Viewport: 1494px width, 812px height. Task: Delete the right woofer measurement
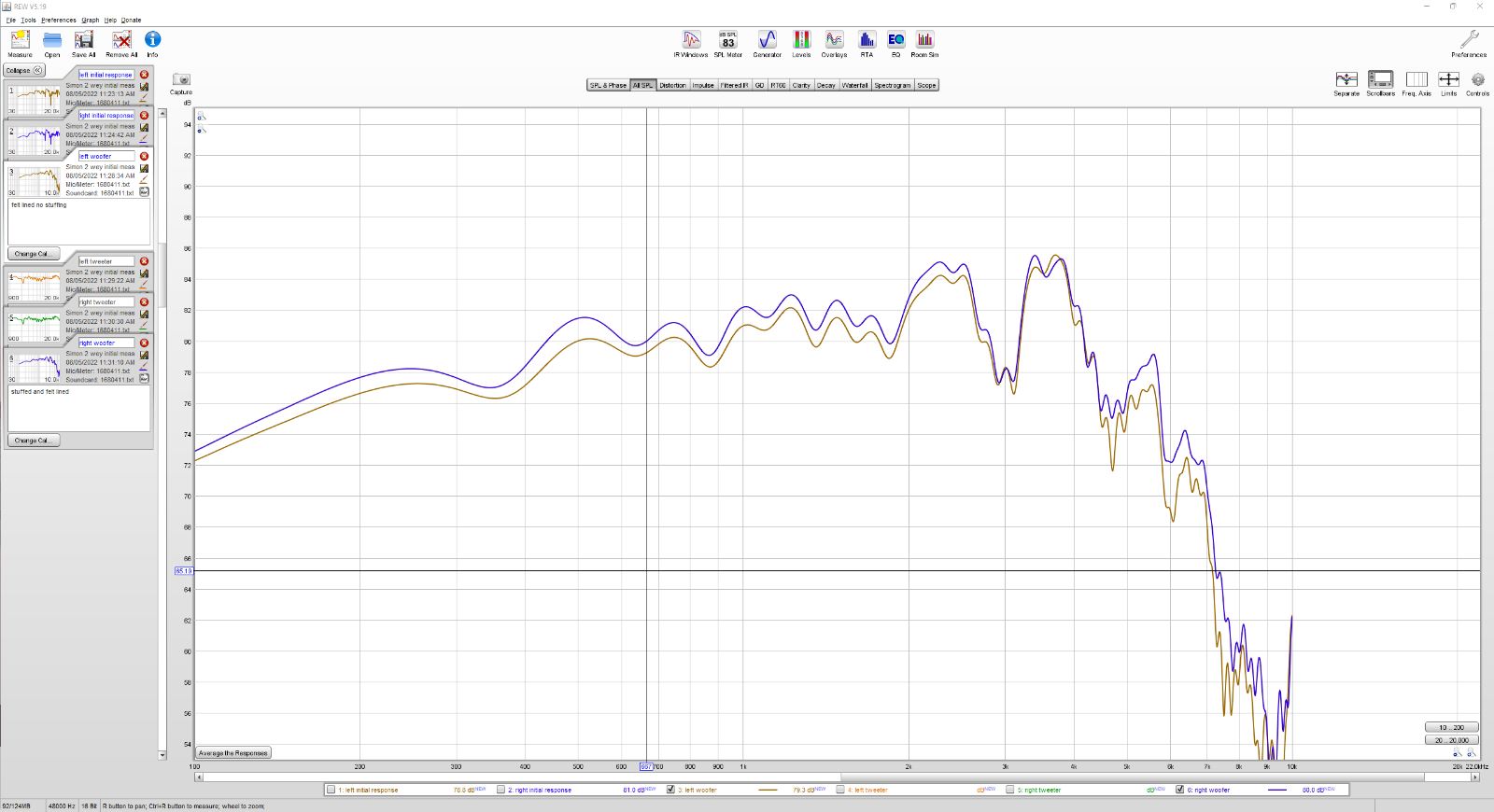coord(144,343)
